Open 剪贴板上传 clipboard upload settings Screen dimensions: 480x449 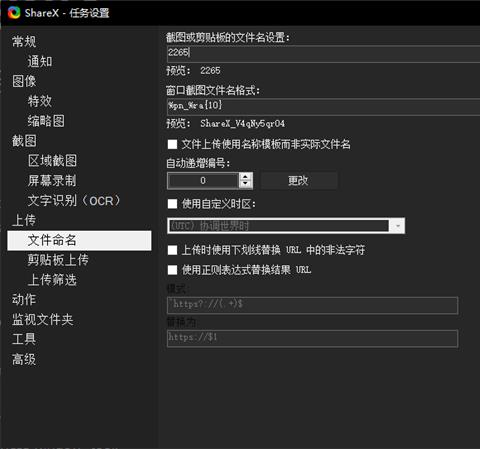click(58, 260)
